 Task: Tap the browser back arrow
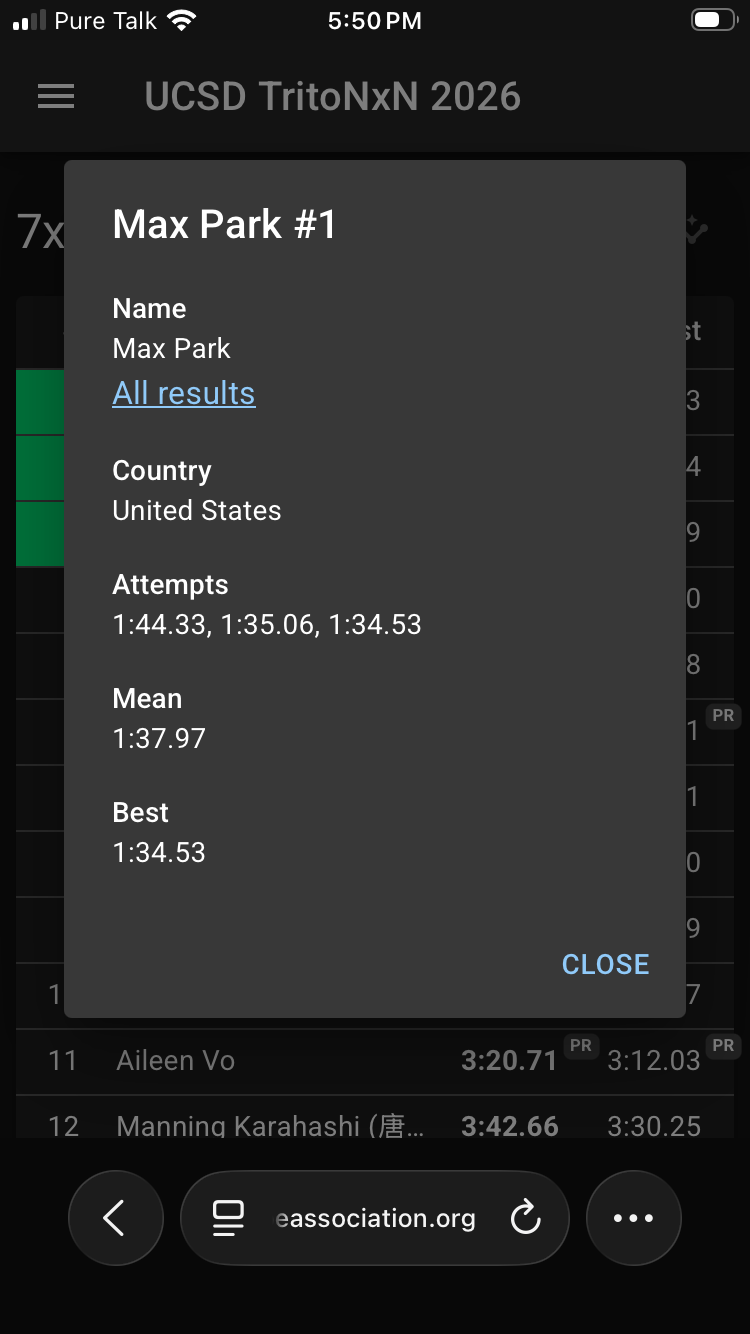pos(115,1218)
